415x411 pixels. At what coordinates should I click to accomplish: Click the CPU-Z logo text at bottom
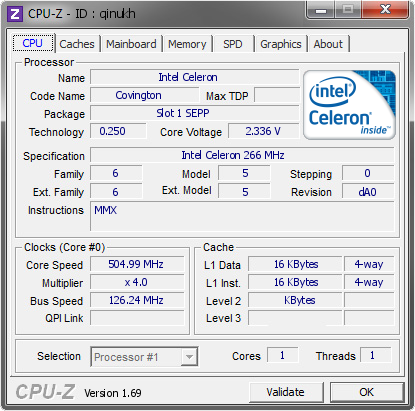(45, 391)
